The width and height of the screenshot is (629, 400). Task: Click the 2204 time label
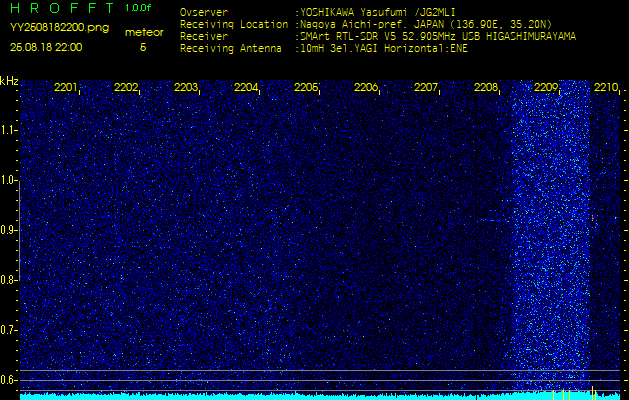tap(246, 87)
